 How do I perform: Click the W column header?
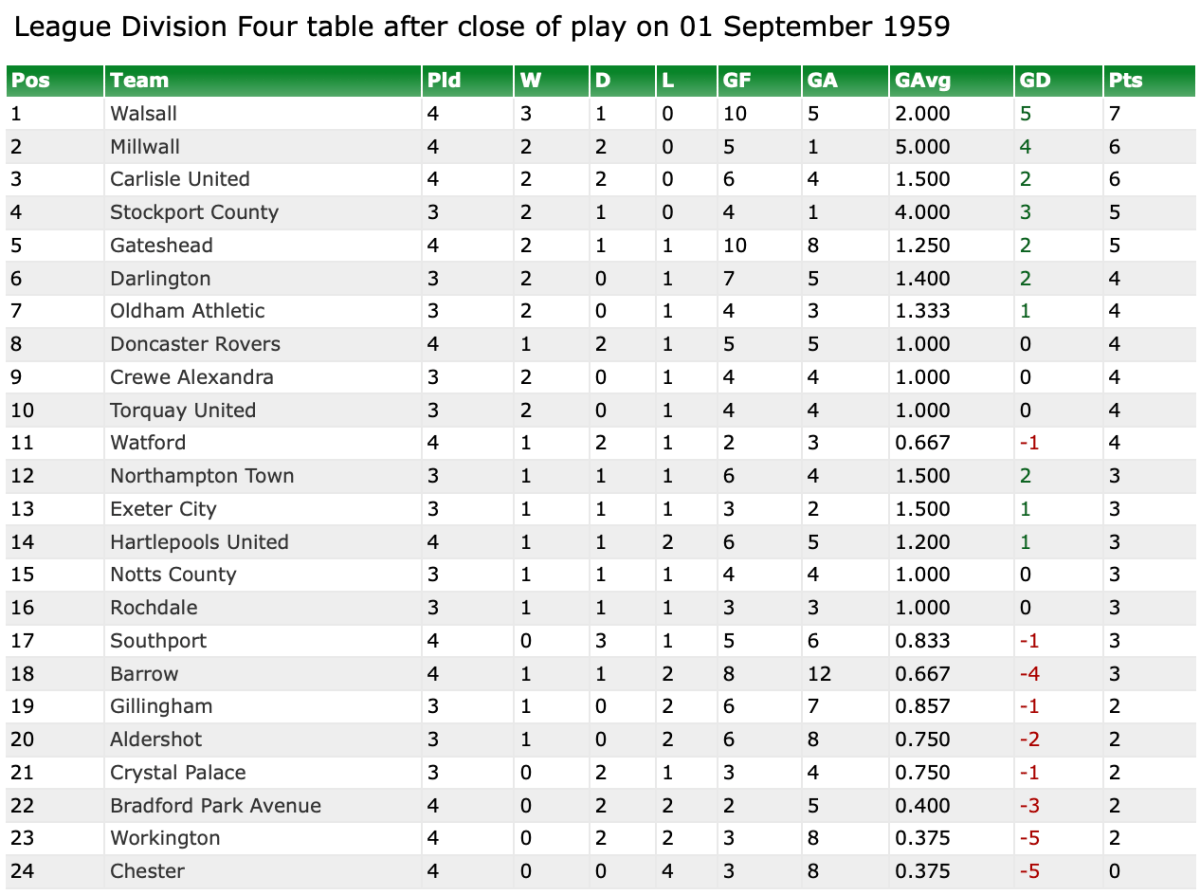tap(529, 81)
